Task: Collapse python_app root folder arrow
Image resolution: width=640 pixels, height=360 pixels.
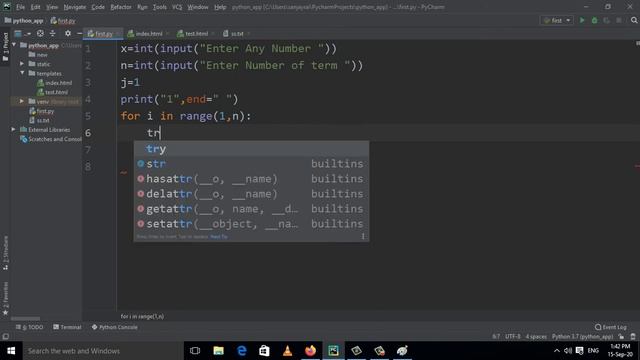Action: (x=14, y=45)
